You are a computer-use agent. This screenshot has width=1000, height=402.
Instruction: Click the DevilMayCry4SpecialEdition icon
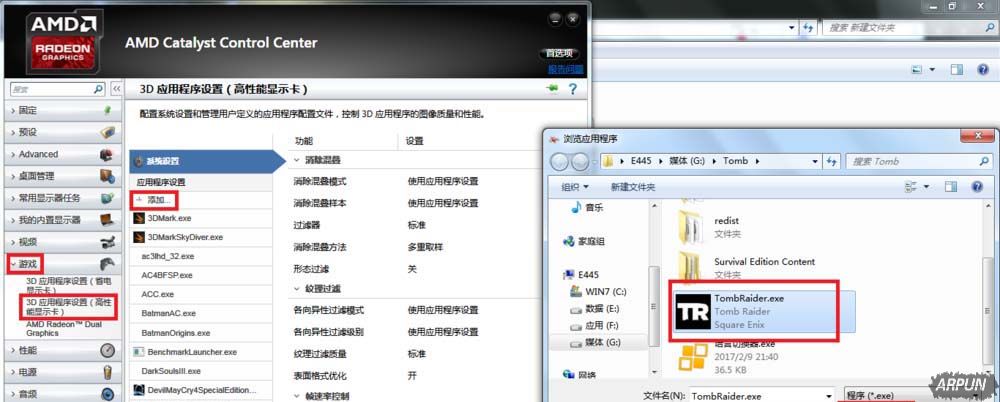(138, 390)
